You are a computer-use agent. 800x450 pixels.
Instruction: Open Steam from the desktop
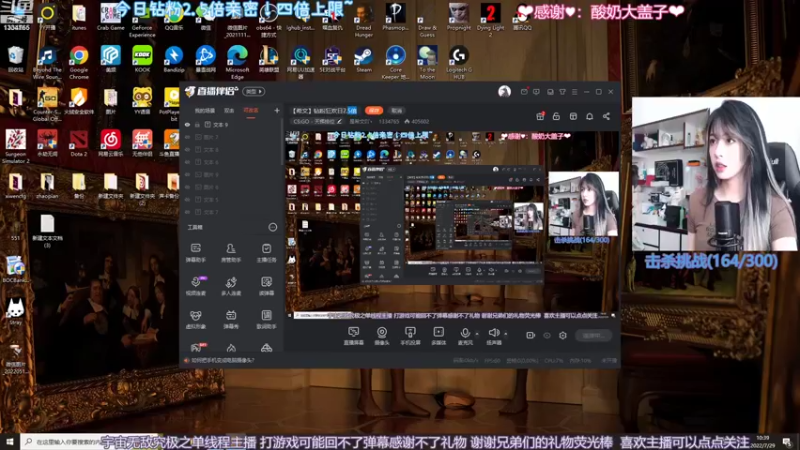coord(364,59)
